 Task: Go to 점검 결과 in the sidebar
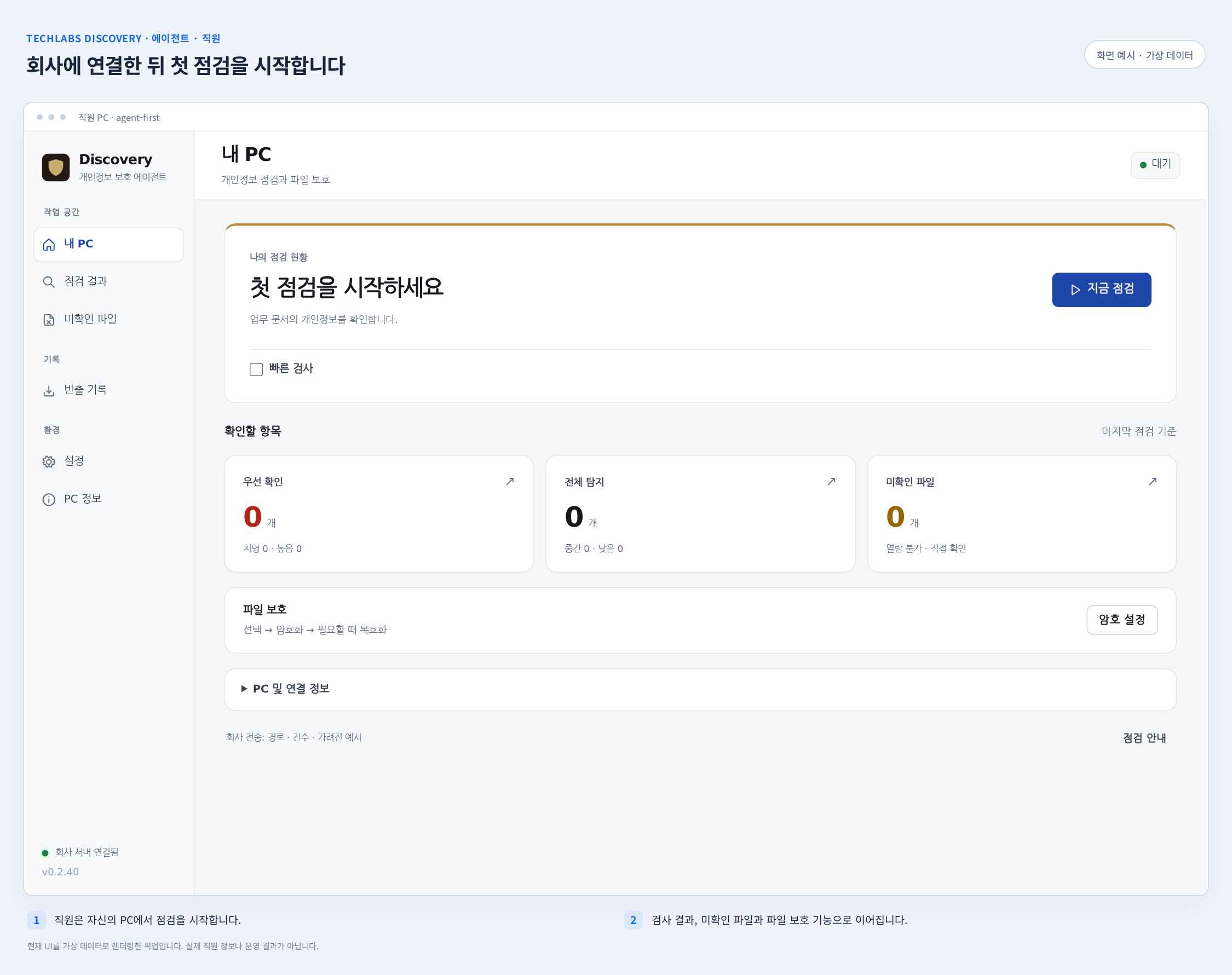[x=108, y=281]
